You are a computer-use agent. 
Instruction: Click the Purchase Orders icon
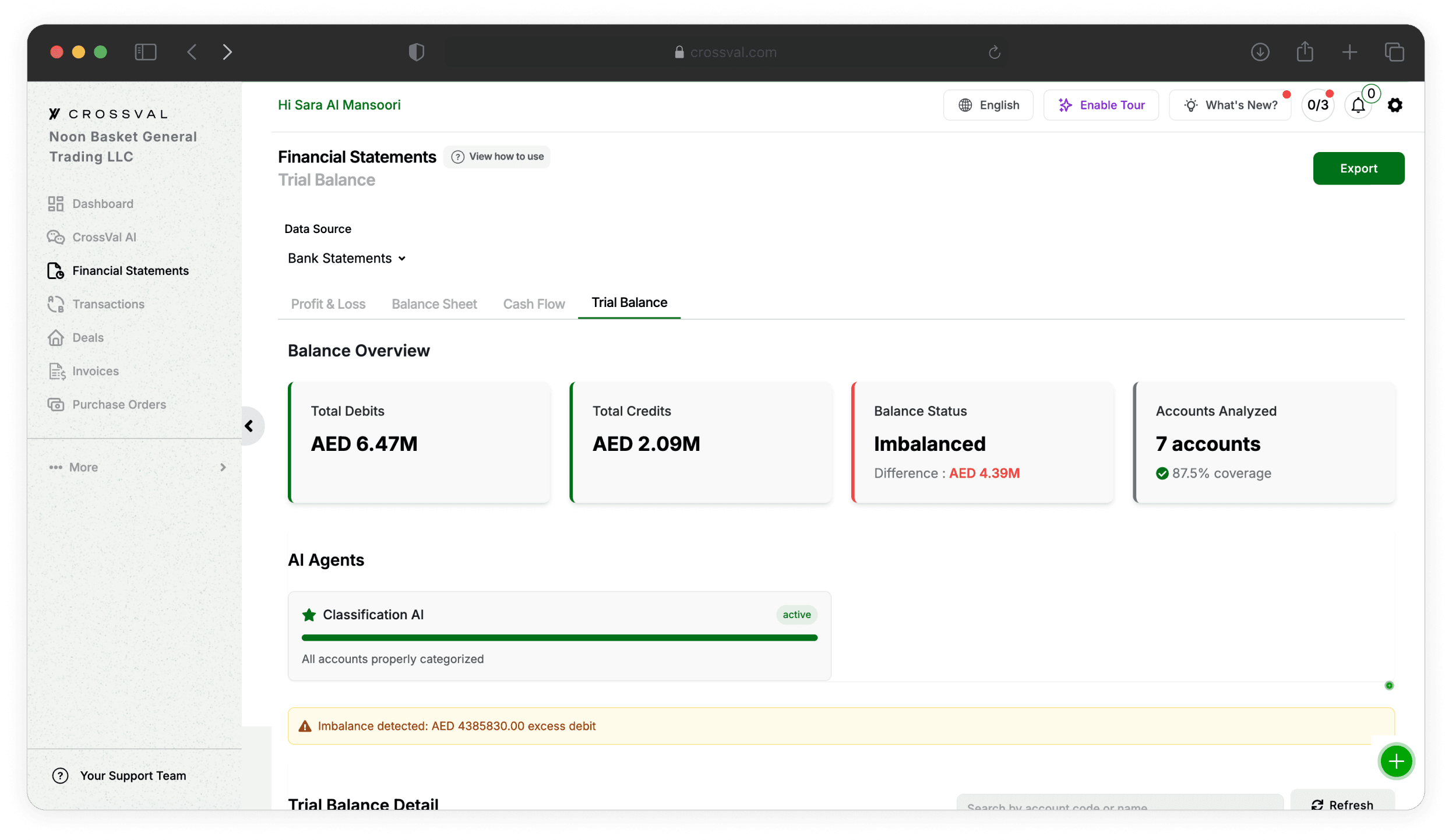[55, 405]
